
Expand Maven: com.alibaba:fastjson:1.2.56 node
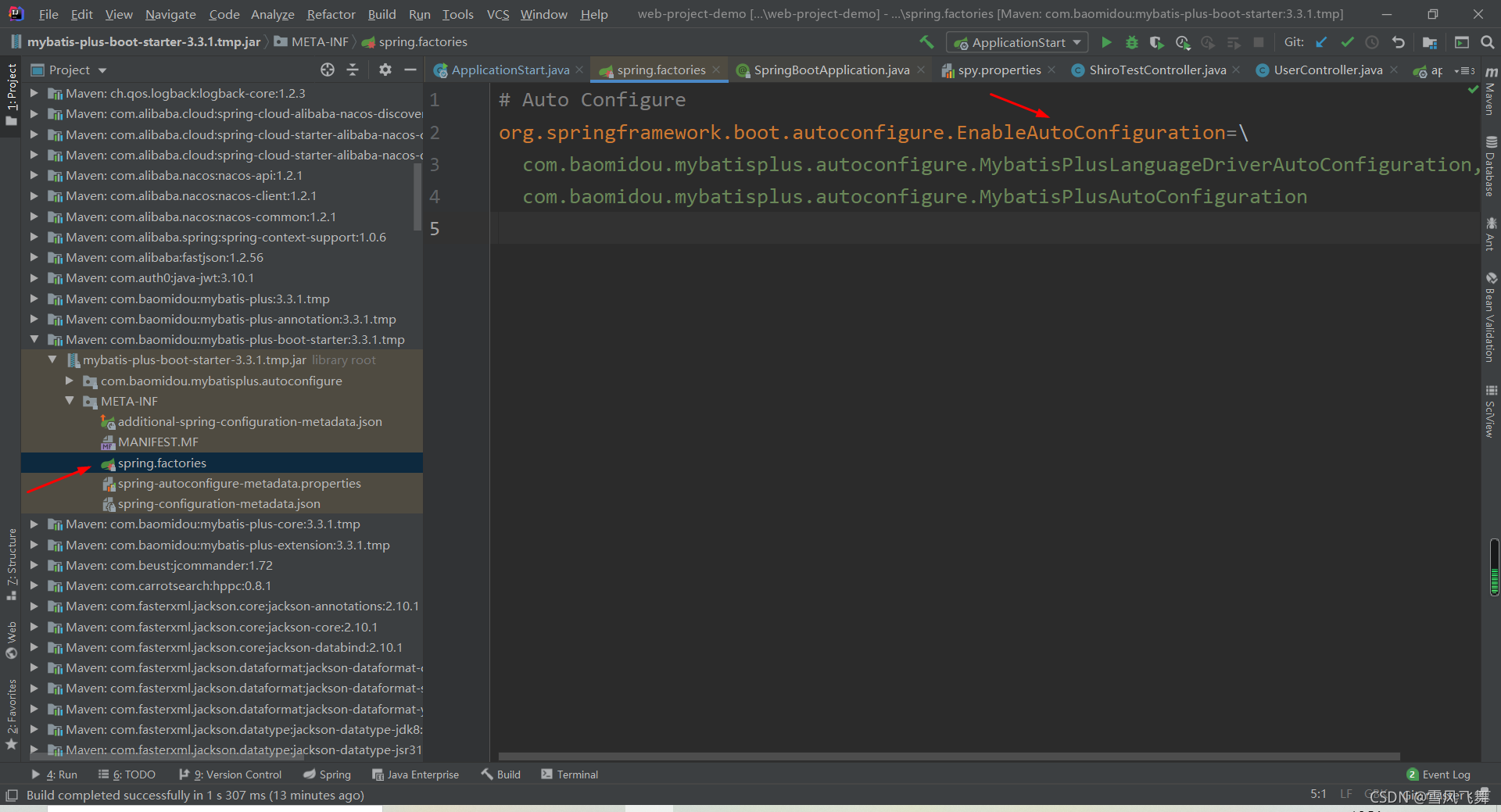click(x=34, y=257)
